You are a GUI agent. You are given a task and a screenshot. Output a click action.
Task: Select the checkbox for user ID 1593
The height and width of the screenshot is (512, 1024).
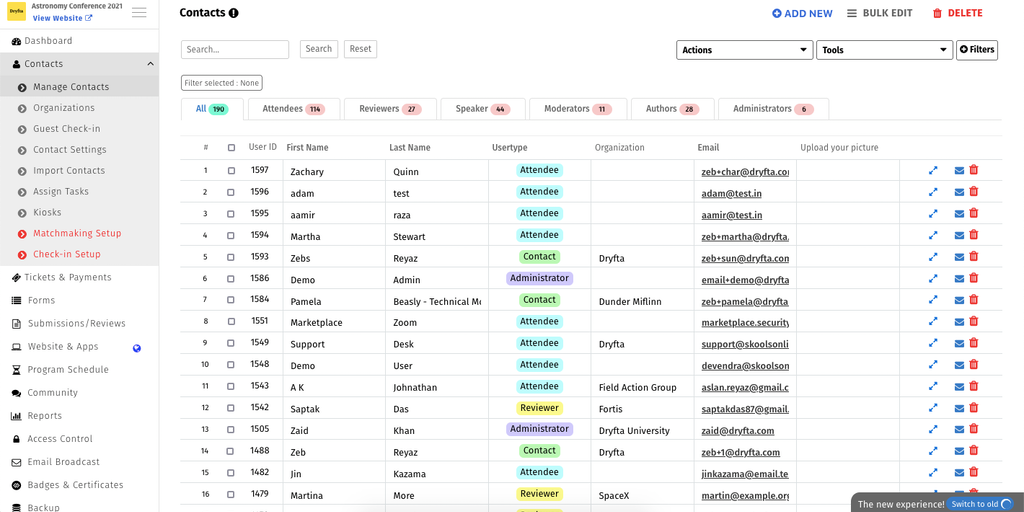click(x=231, y=258)
